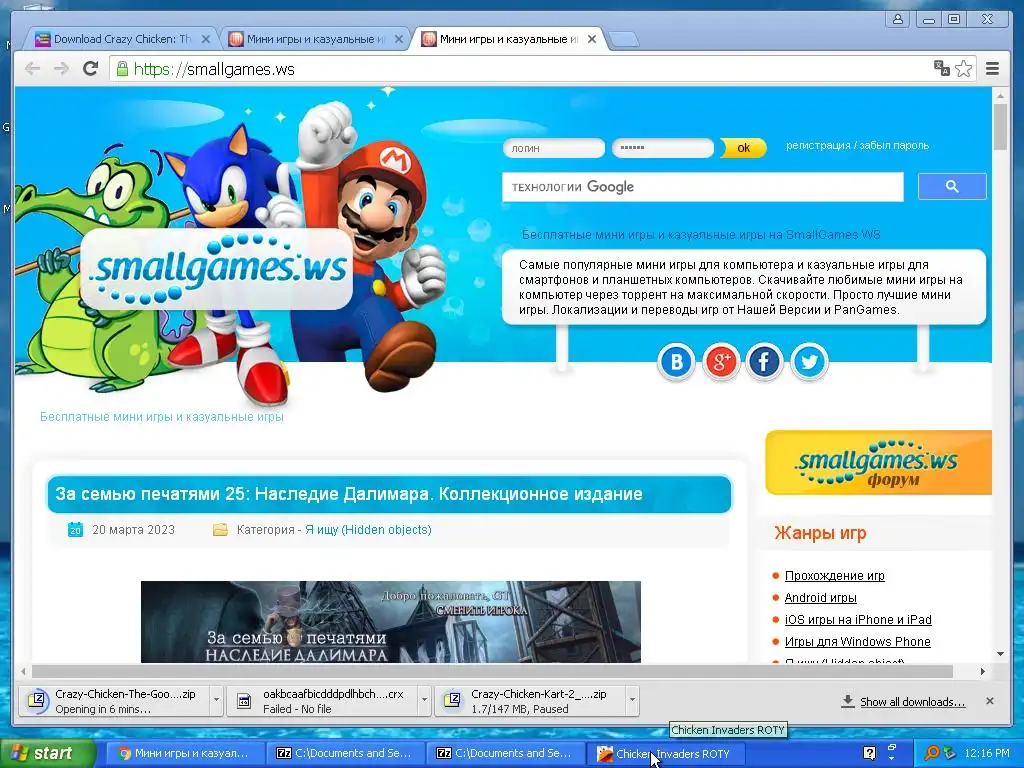
Task: Click the yellow ok login button
Action: pos(743,148)
